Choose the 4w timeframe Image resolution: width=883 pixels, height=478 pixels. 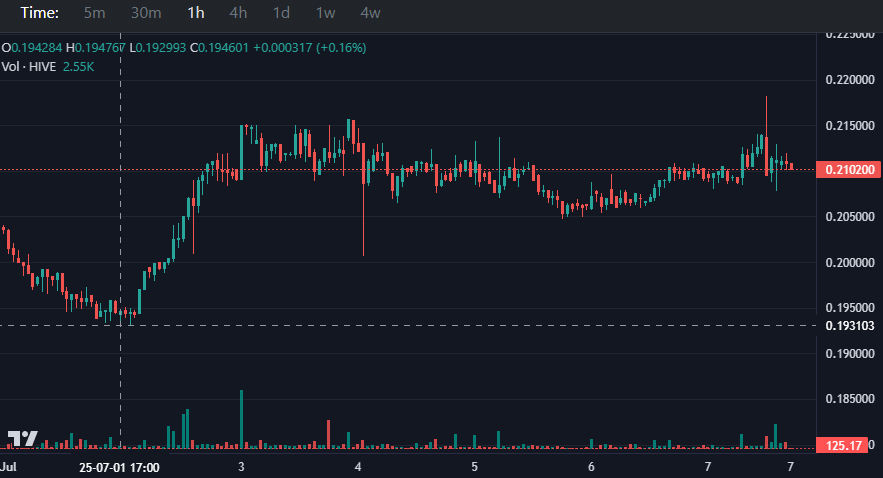(x=370, y=13)
